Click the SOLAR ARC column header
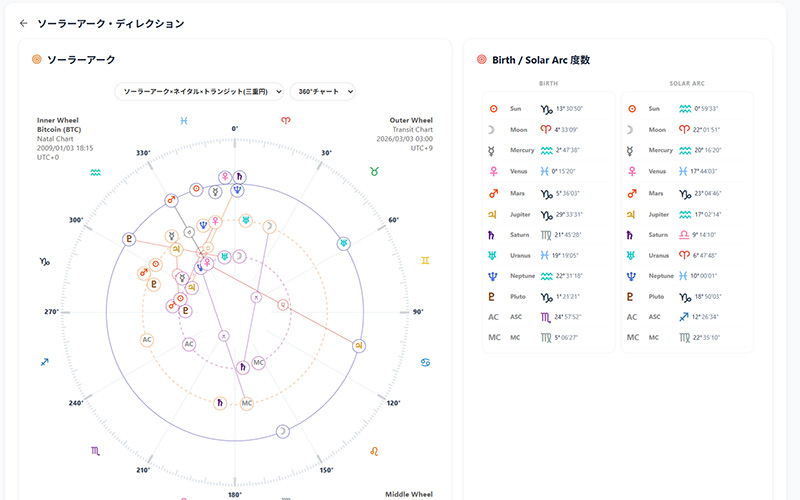The image size is (800, 500). 686,84
